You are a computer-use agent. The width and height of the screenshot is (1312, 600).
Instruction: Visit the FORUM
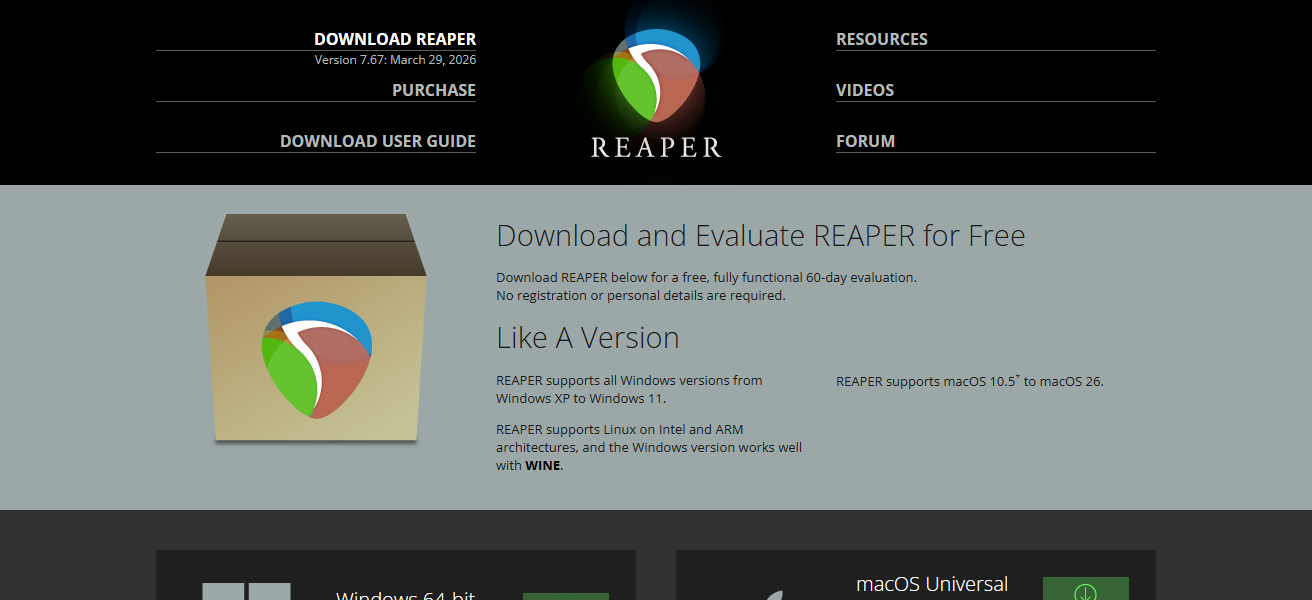865,141
